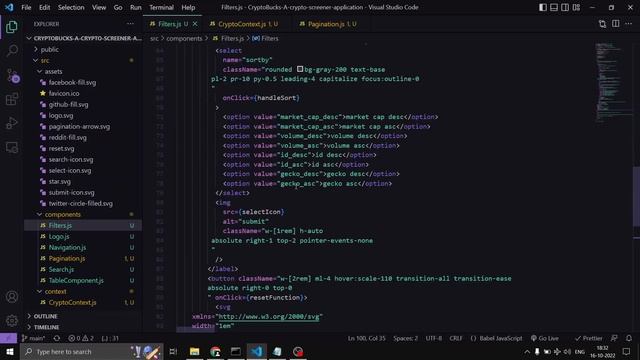This screenshot has width=640, height=360.
Task: Open Remote Explorer view in activity bar
Action: [x=12, y=147]
